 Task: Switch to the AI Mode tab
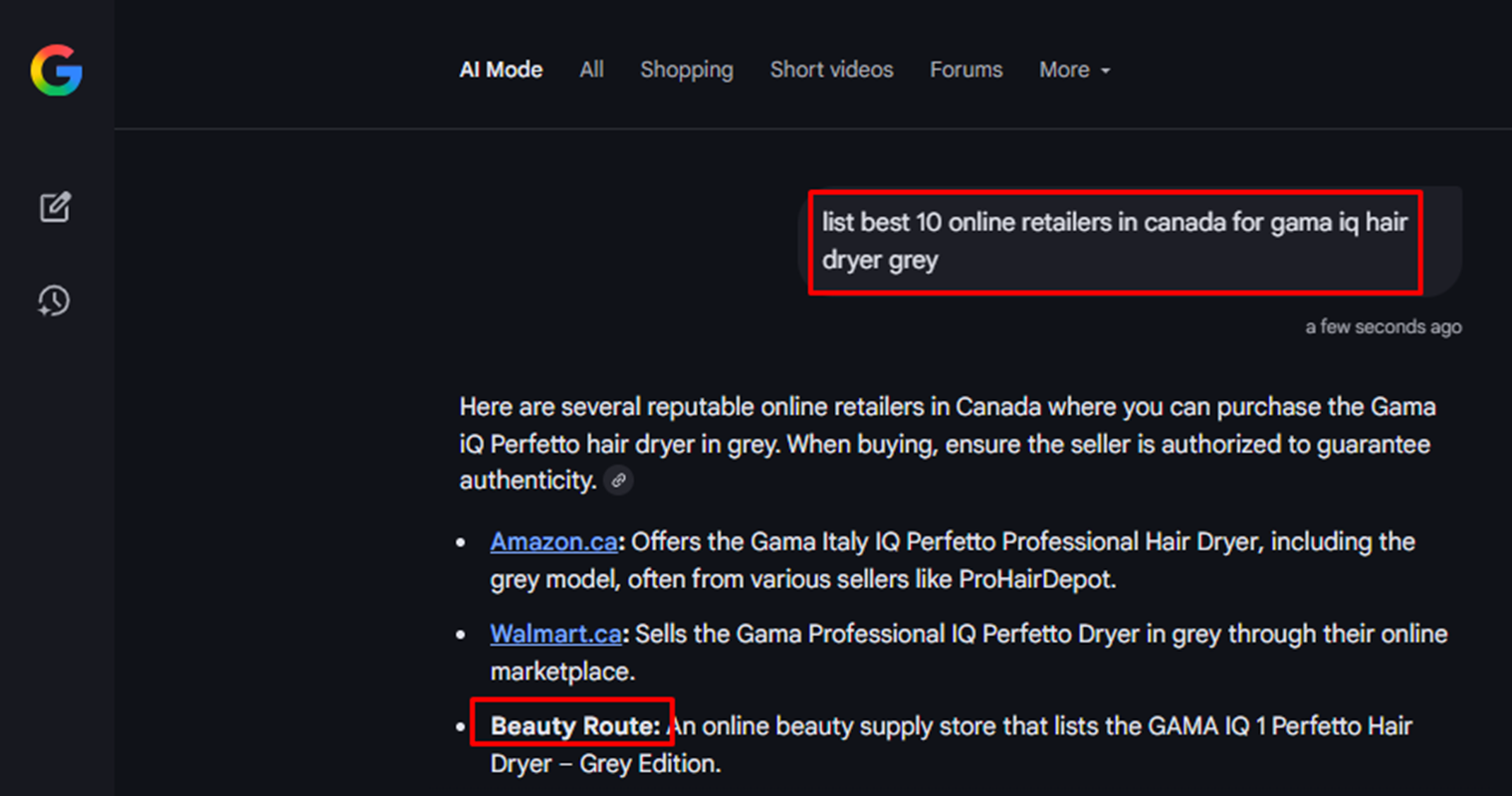tap(501, 70)
